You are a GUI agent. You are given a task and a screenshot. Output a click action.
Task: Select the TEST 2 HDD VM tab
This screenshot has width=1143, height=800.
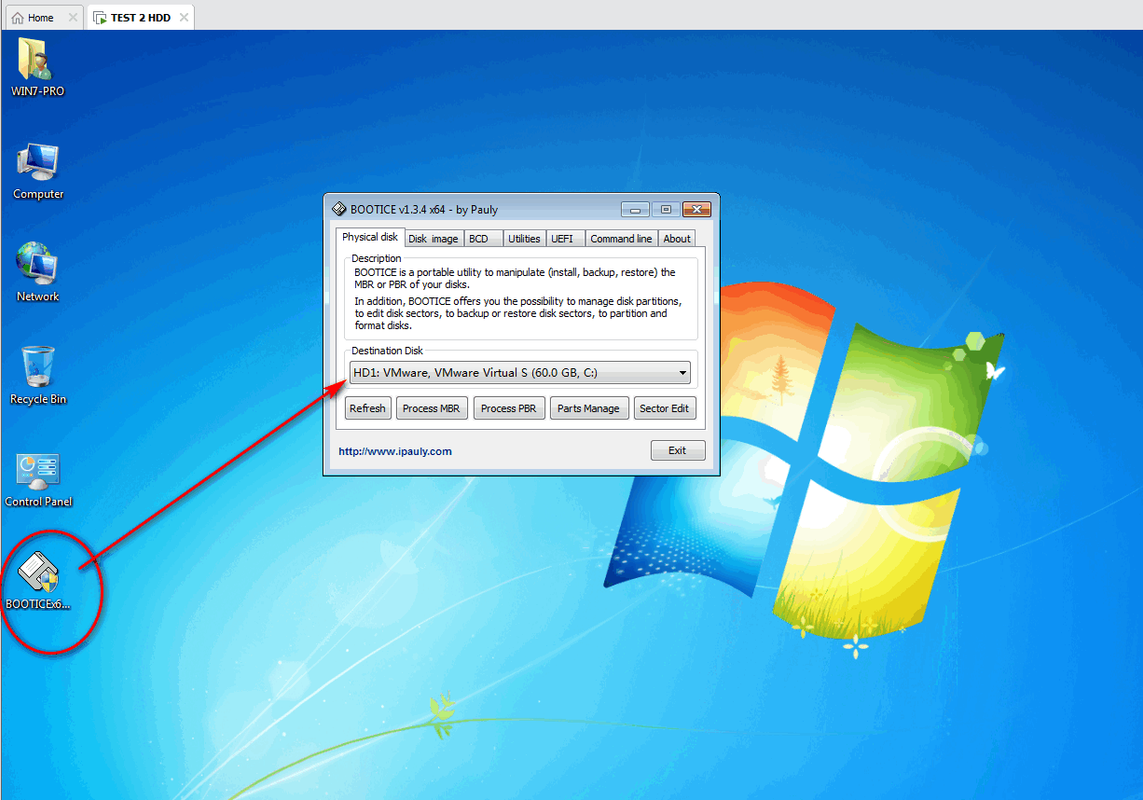[139, 18]
